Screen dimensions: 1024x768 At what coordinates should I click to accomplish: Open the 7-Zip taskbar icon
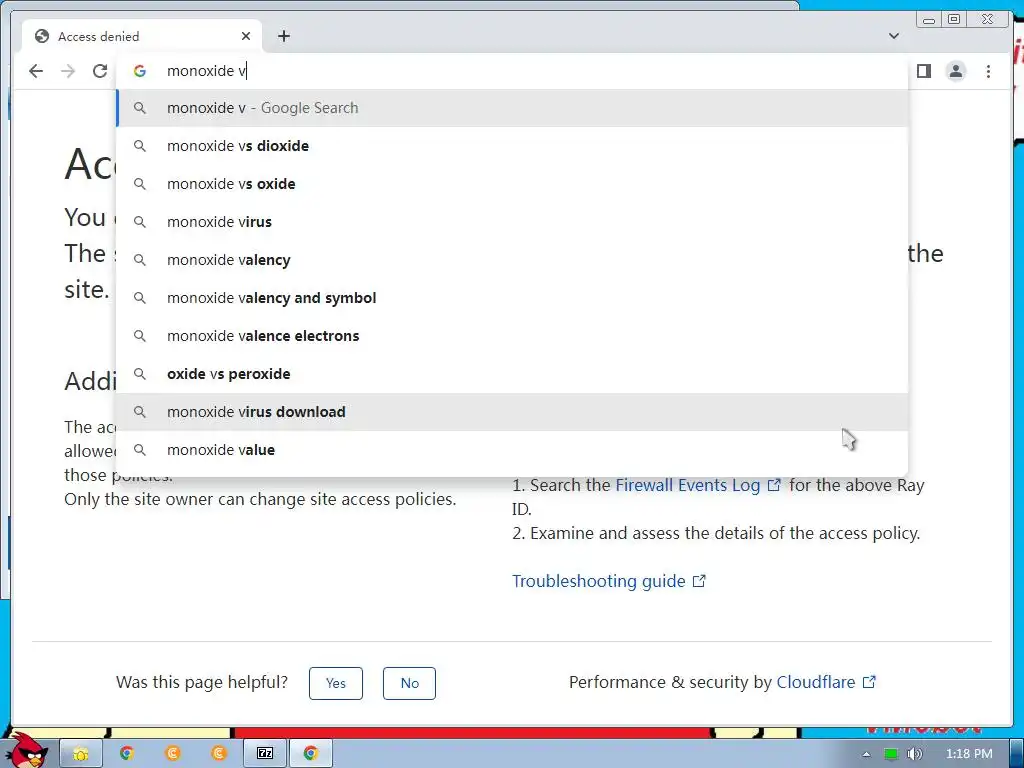(x=265, y=754)
